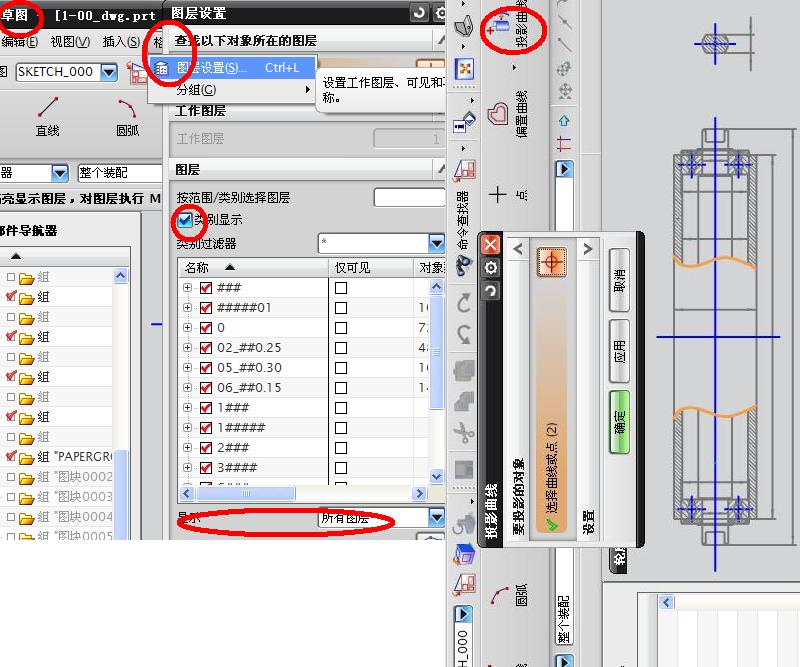
Task: Select the 直线 (Line) sketch tool
Action: point(47,117)
